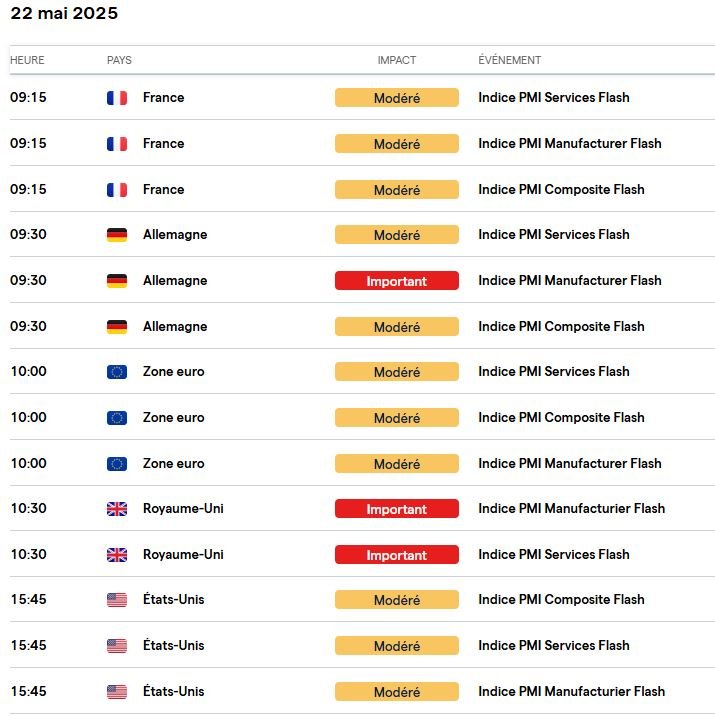Screen dimensions: 715x716
Task: Click the Modéré badge for France PMI Manufacturer
Action: [396, 144]
